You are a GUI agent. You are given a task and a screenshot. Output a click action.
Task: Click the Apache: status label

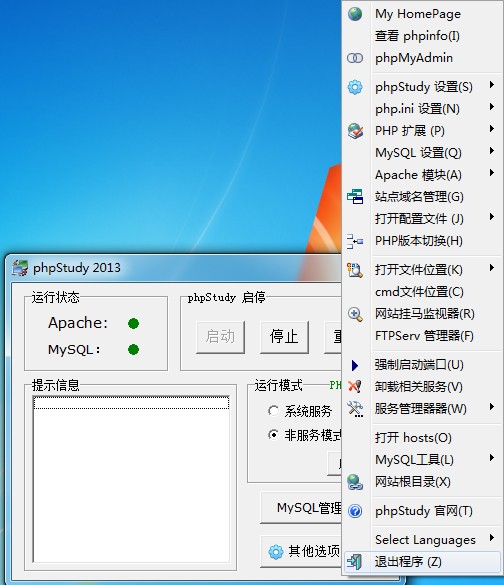(x=78, y=323)
